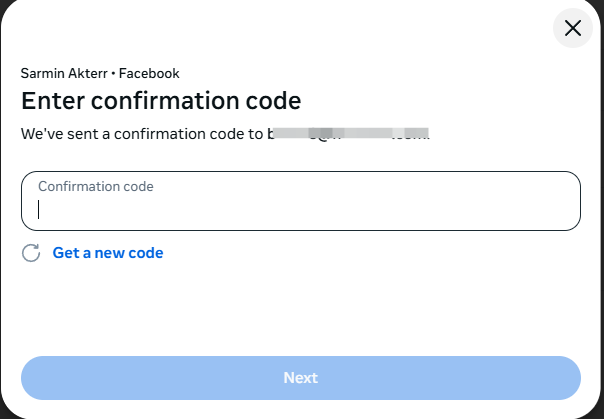This screenshot has height=419, width=604.
Task: Select the 'Get a new code' blue text
Action: click(108, 253)
